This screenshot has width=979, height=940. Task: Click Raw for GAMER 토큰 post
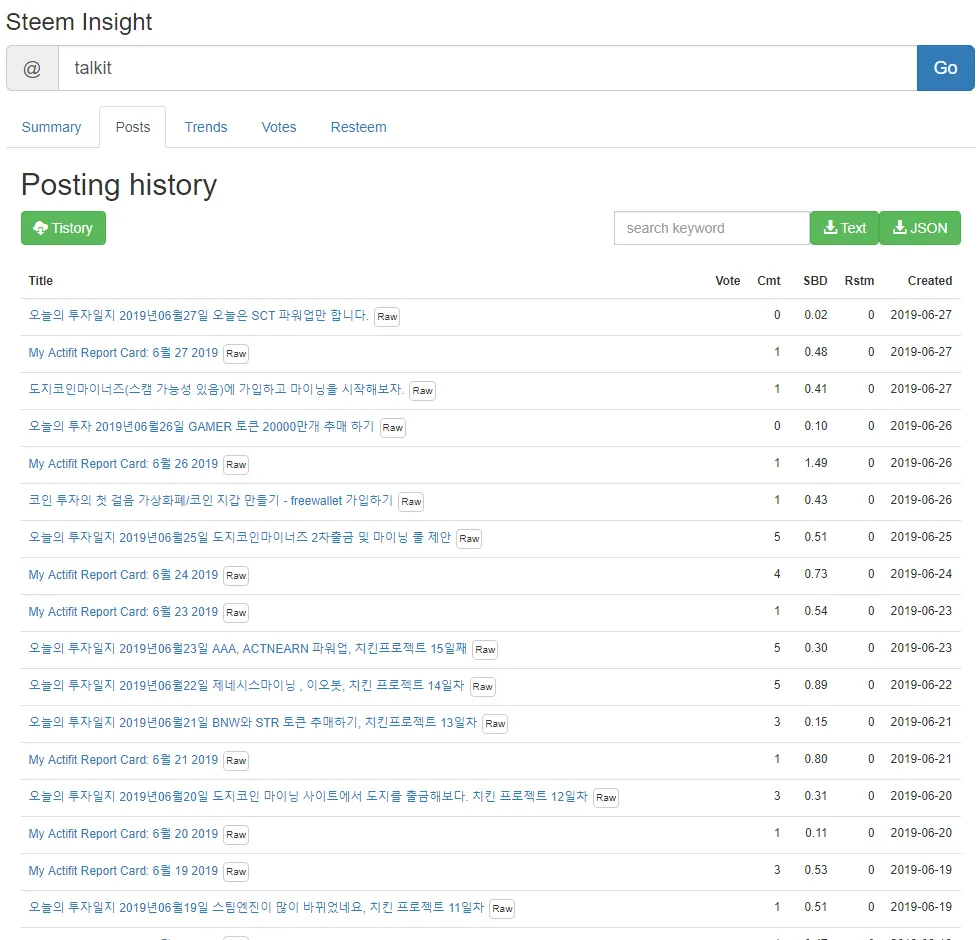tap(393, 428)
